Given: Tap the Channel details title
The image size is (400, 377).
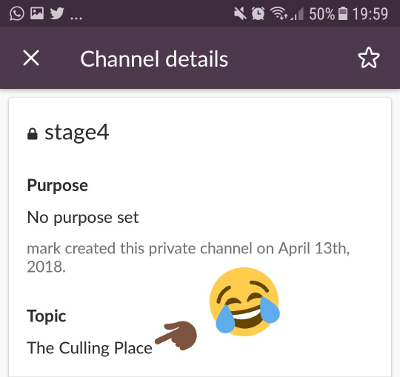Looking at the screenshot, I should 154,59.
